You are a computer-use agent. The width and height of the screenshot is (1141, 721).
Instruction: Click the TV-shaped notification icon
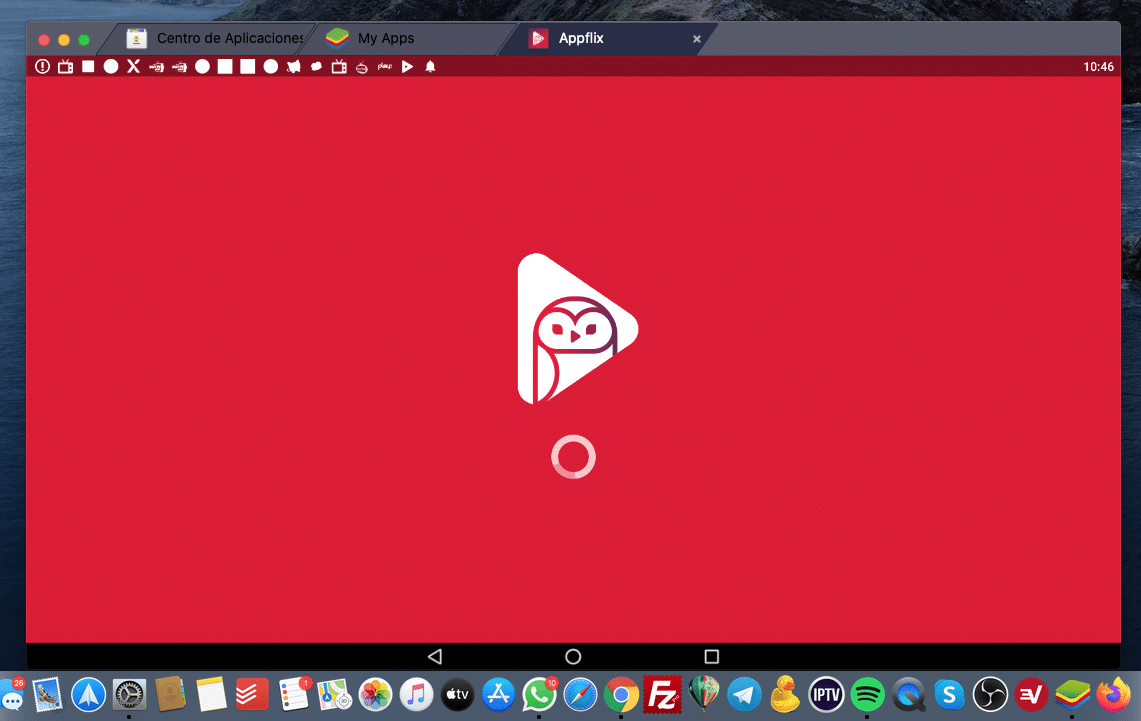[65, 66]
